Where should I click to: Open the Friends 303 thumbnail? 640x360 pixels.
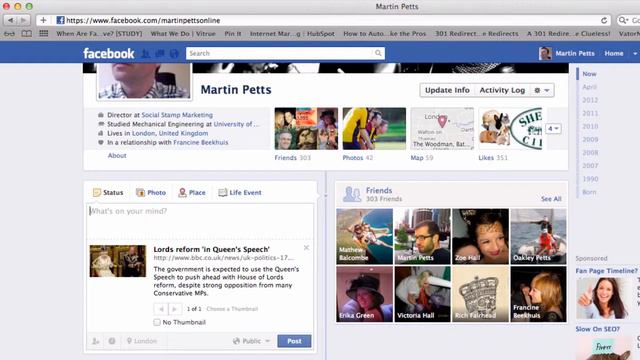pos(306,129)
